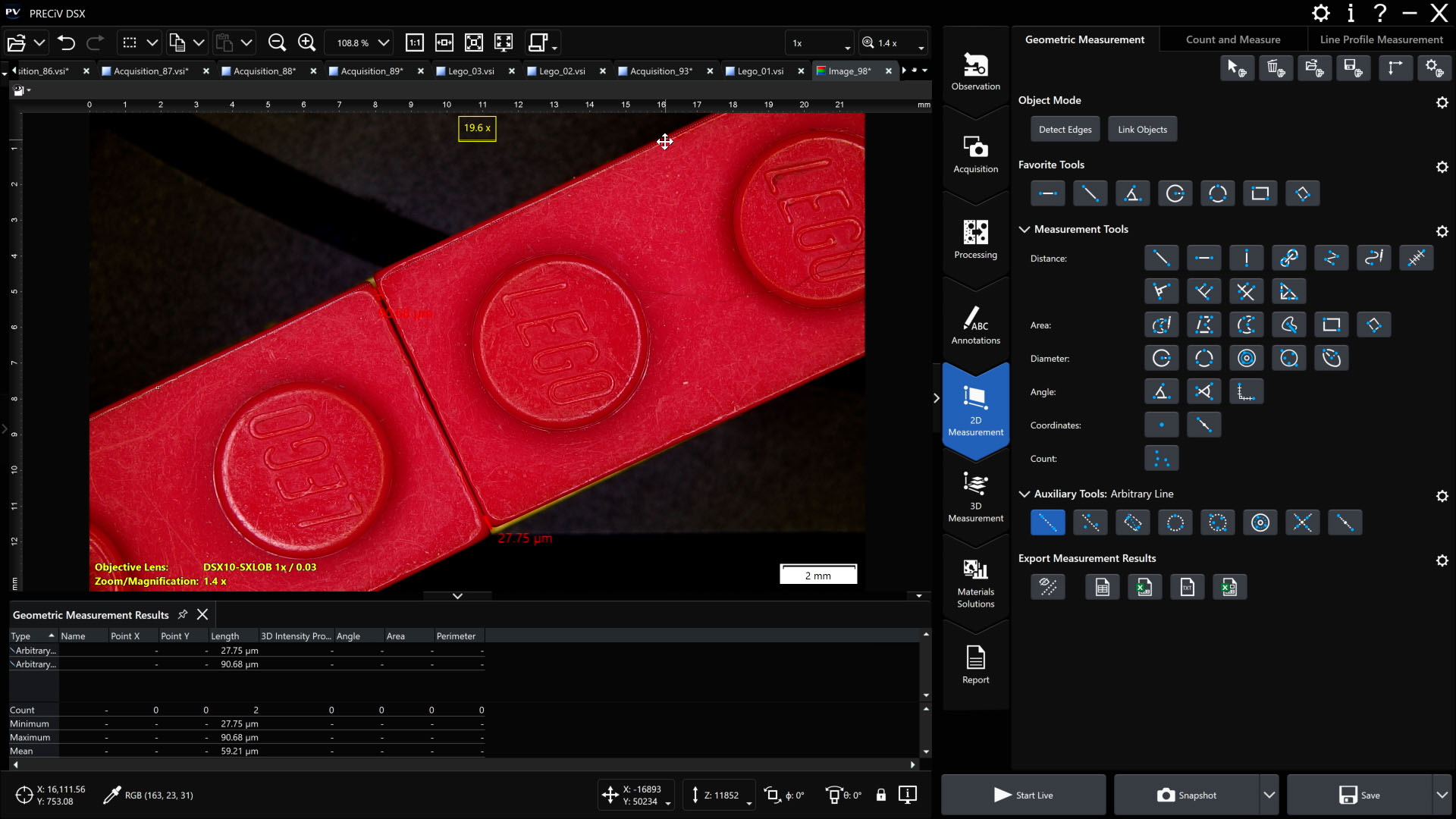This screenshot has height=819, width=1456.
Task: Toggle the Detect Edges object mode
Action: (1065, 130)
